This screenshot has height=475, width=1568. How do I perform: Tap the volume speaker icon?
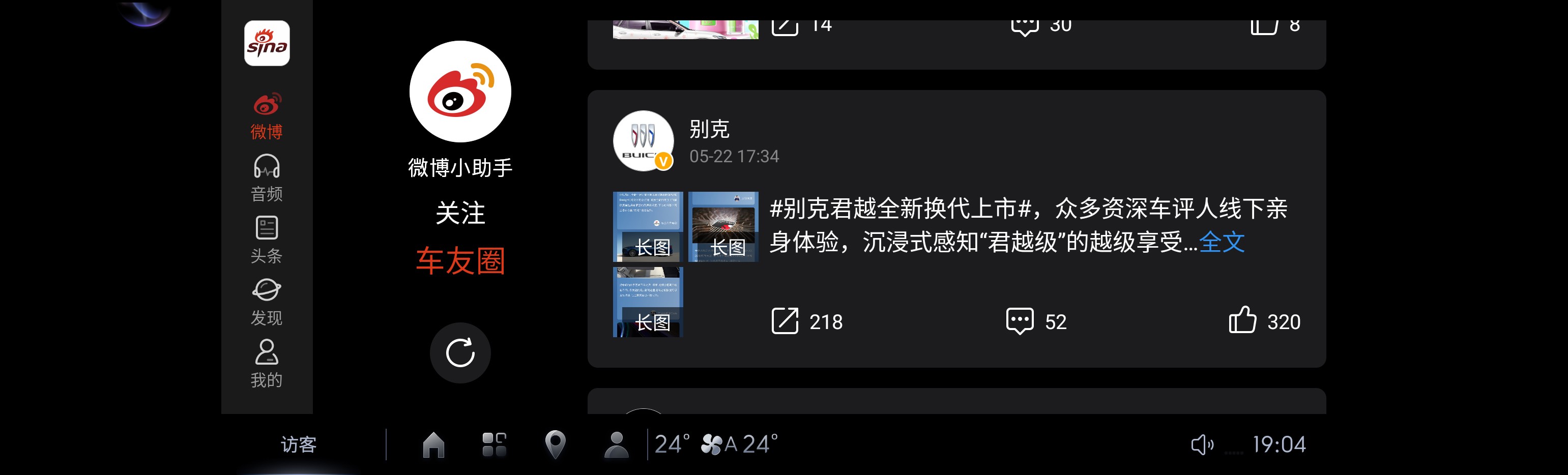click(1202, 444)
